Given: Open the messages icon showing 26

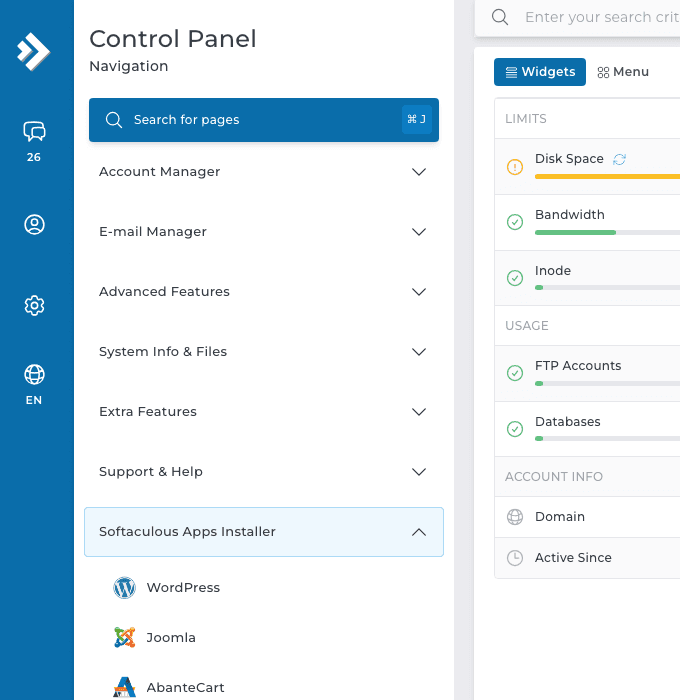Looking at the screenshot, I should [x=34, y=132].
